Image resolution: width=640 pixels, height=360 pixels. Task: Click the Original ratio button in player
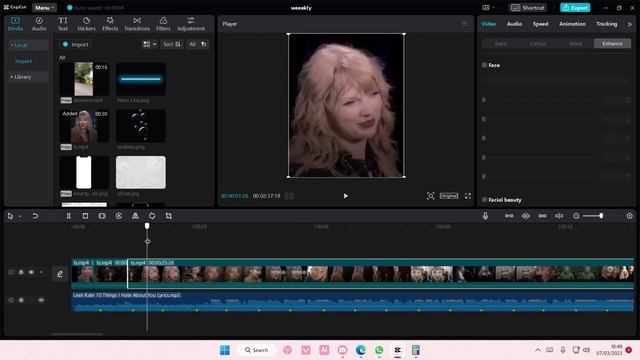pos(449,196)
